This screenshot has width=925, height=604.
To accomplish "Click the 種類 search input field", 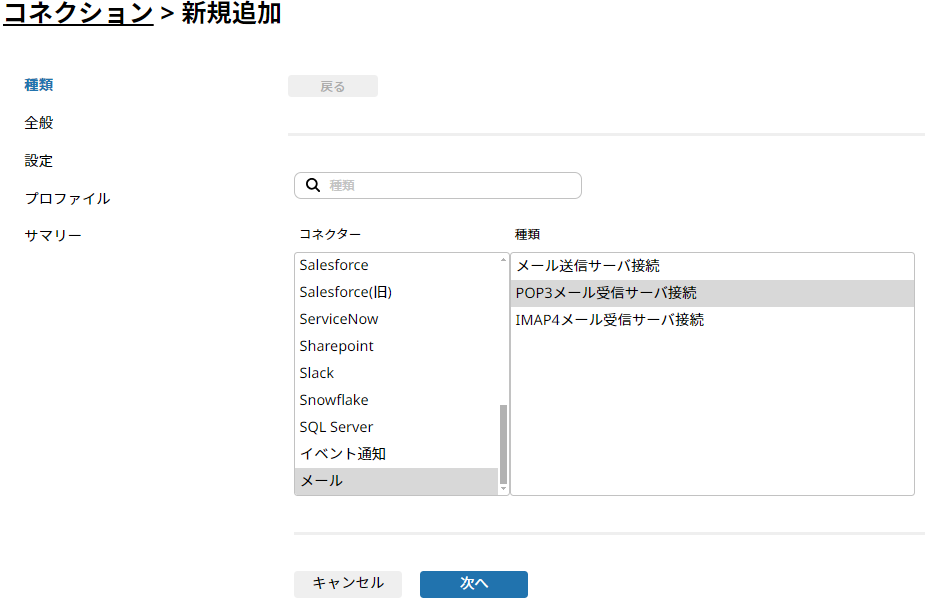I will click(438, 185).
